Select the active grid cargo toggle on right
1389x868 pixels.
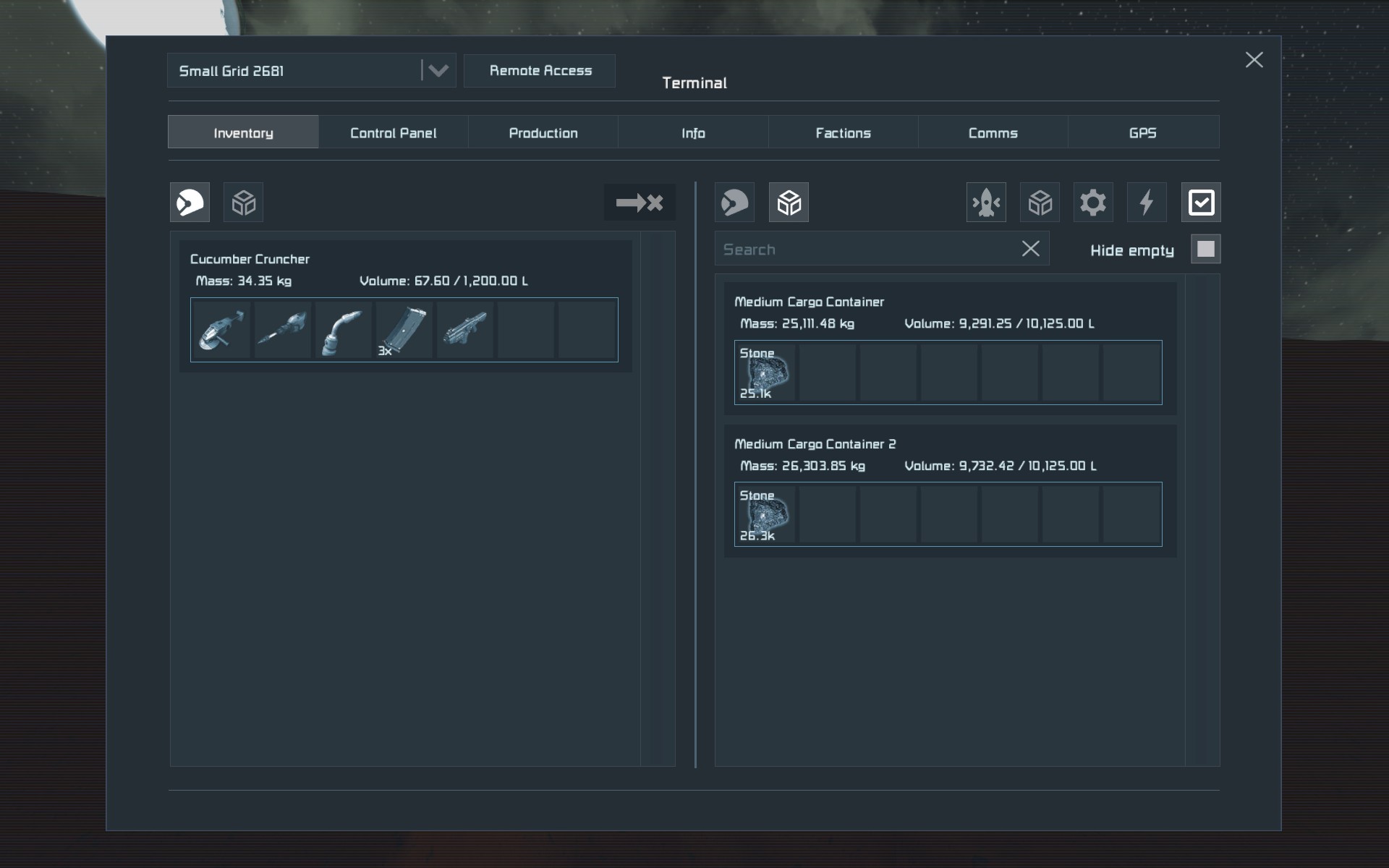click(x=789, y=202)
